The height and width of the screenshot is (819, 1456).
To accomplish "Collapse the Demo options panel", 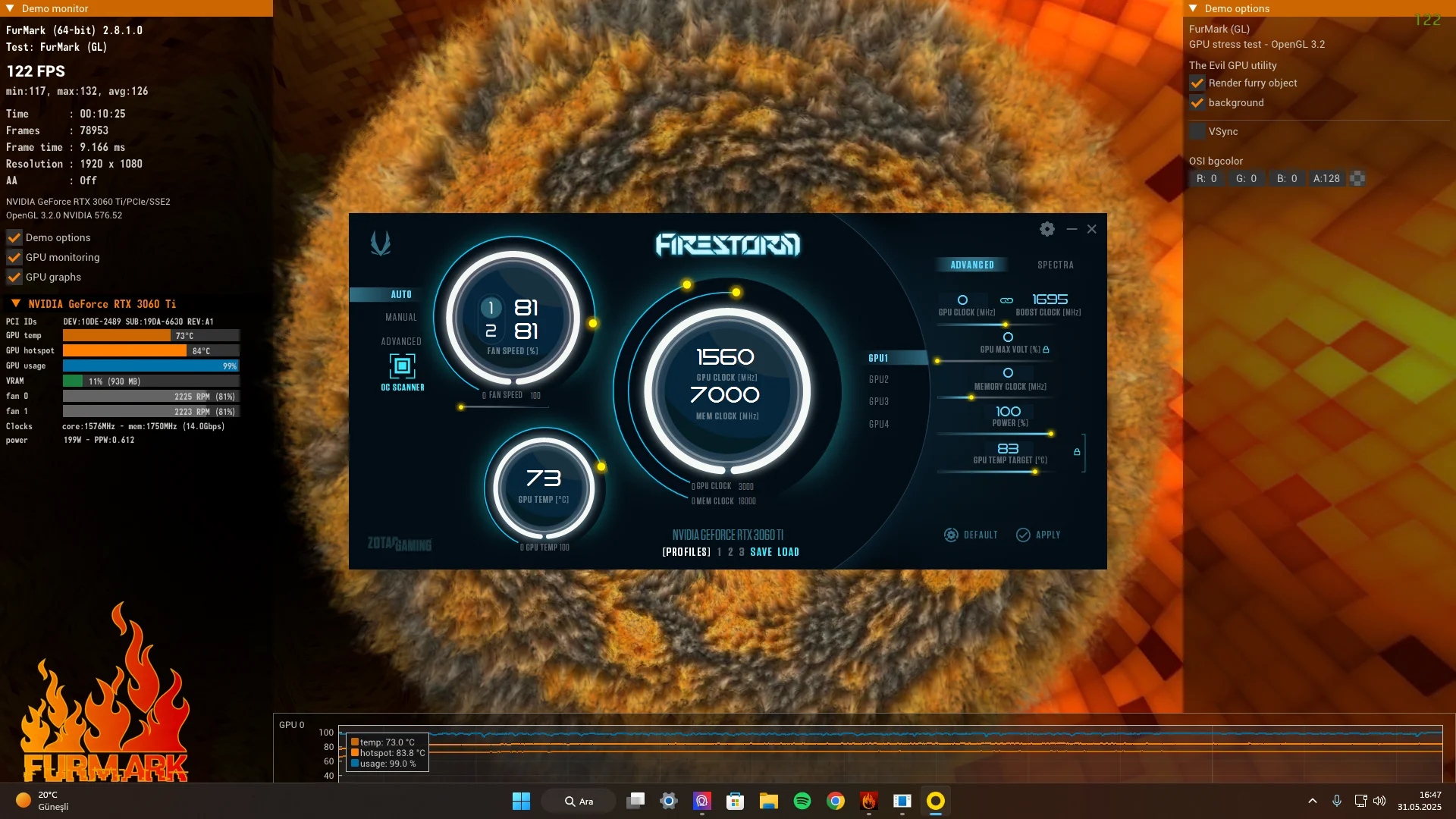I will click(x=1193, y=8).
